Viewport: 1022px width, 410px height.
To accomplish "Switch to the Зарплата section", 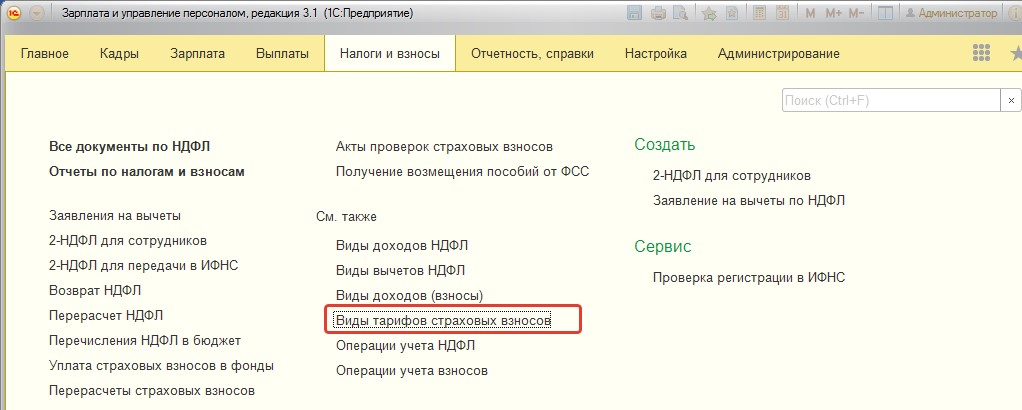I will tap(197, 54).
